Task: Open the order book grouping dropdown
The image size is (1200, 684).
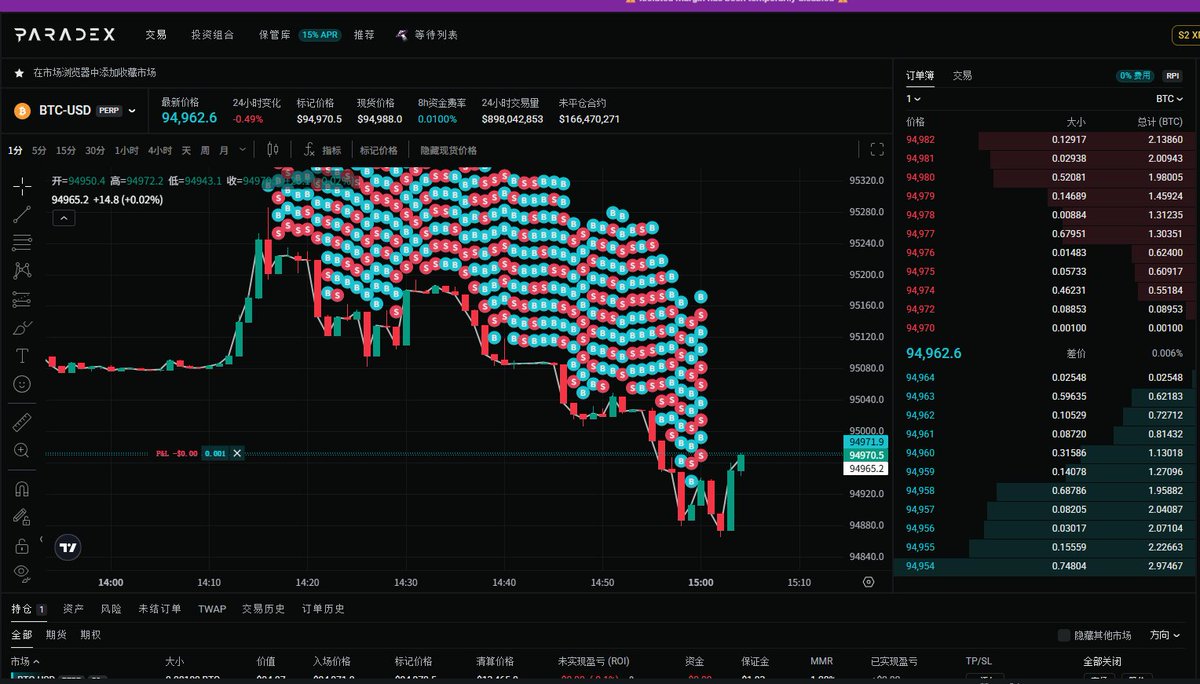Action: pyautogui.click(x=914, y=99)
